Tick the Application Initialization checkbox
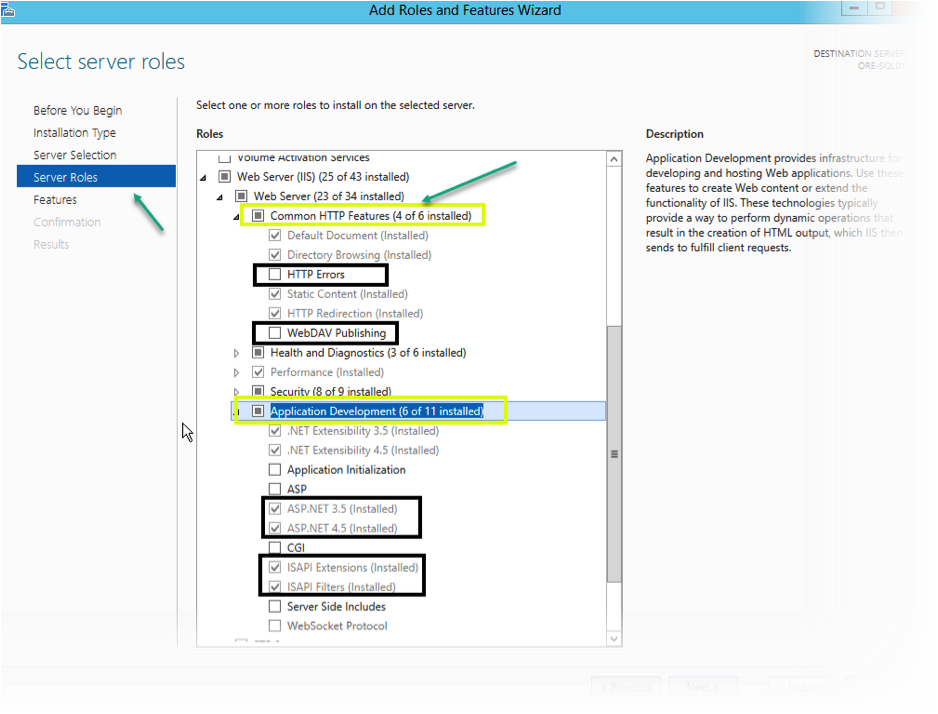The width and height of the screenshot is (938, 714). (x=275, y=469)
